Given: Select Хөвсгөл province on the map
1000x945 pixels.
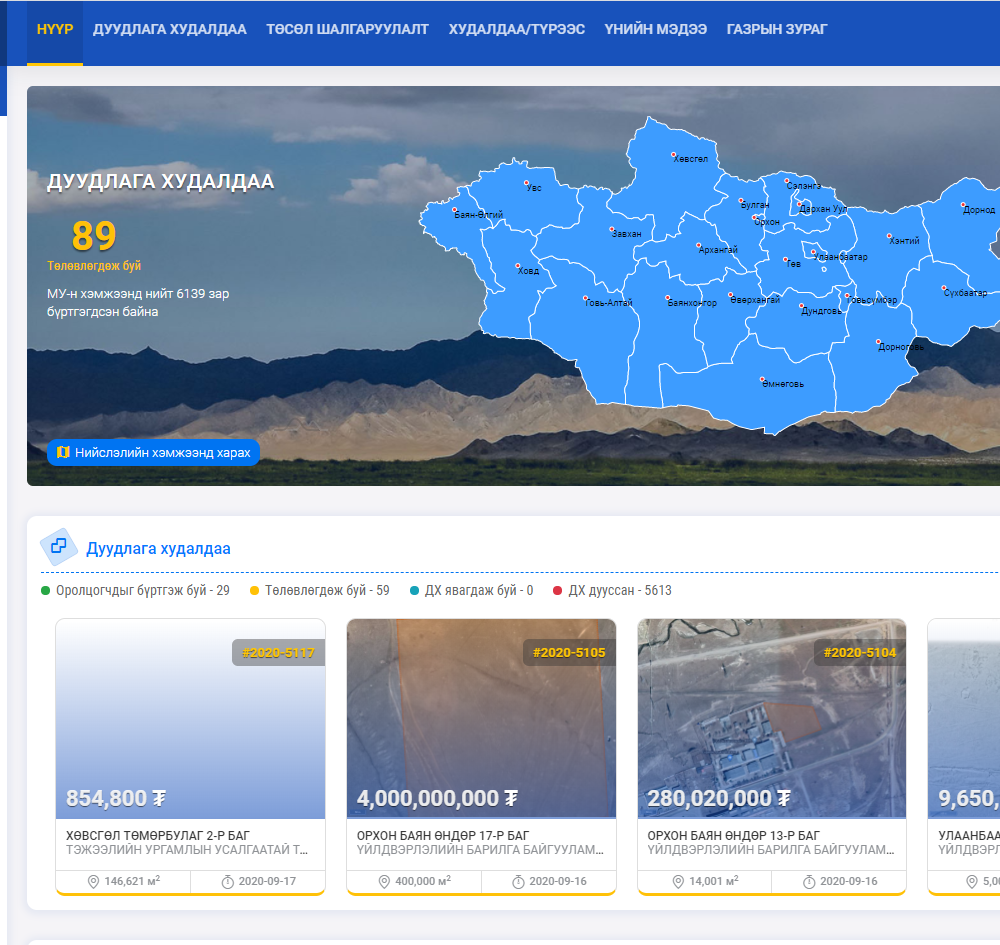Looking at the screenshot, I should tap(690, 159).
